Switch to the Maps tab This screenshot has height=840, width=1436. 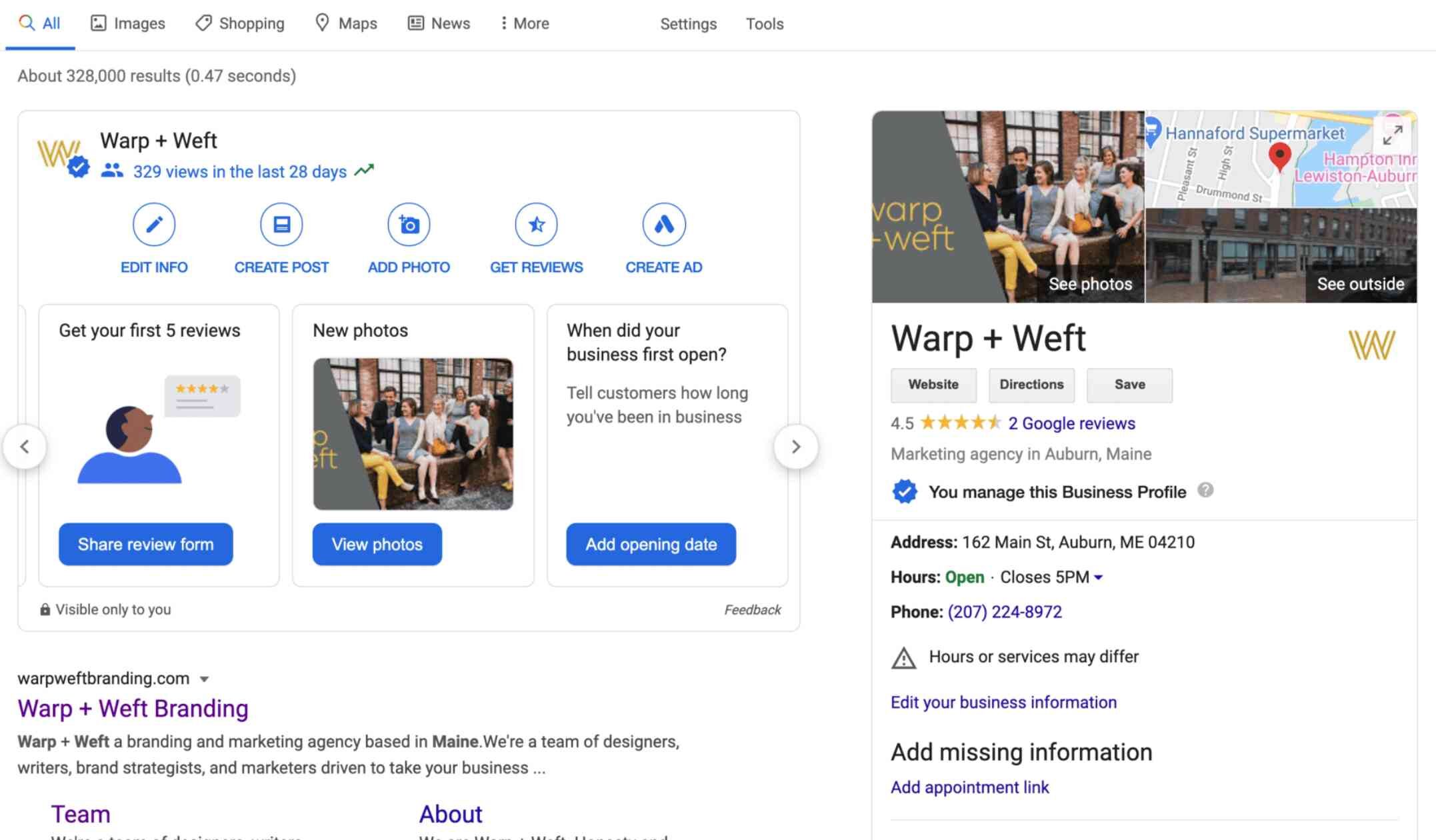pyautogui.click(x=346, y=23)
